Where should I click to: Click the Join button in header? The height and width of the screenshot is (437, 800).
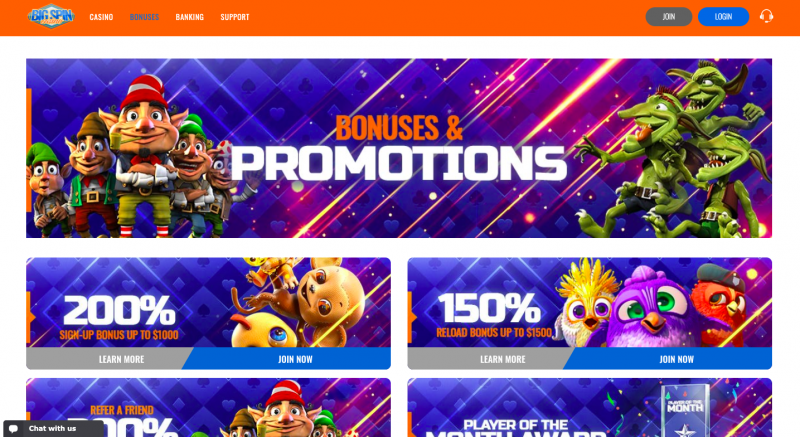[668, 17]
